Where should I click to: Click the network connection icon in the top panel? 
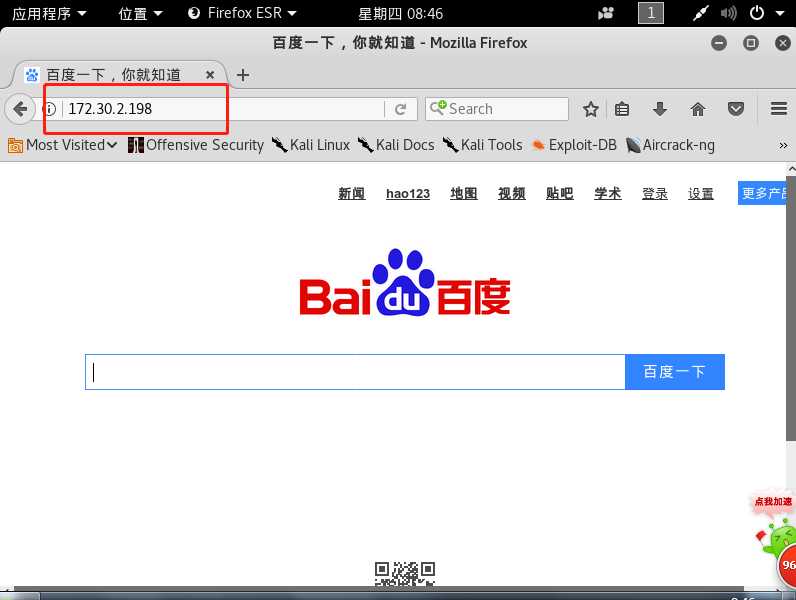pyautogui.click(x=701, y=13)
